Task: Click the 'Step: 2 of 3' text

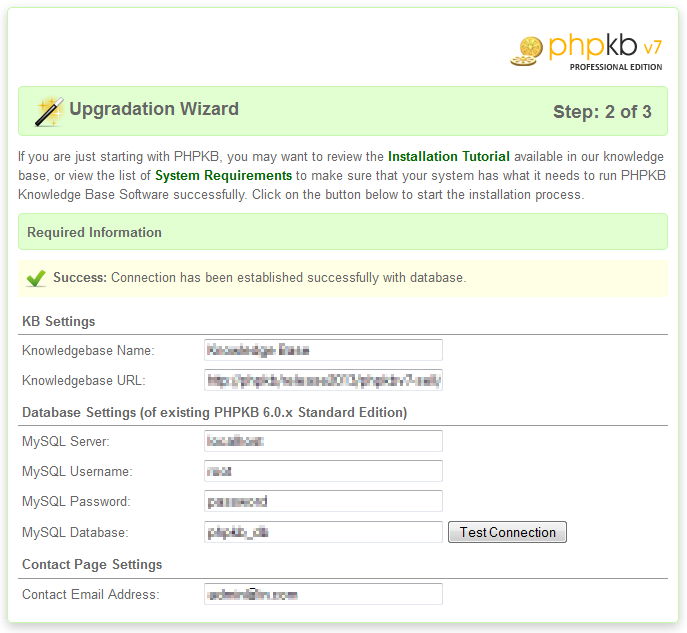Action: (x=602, y=112)
